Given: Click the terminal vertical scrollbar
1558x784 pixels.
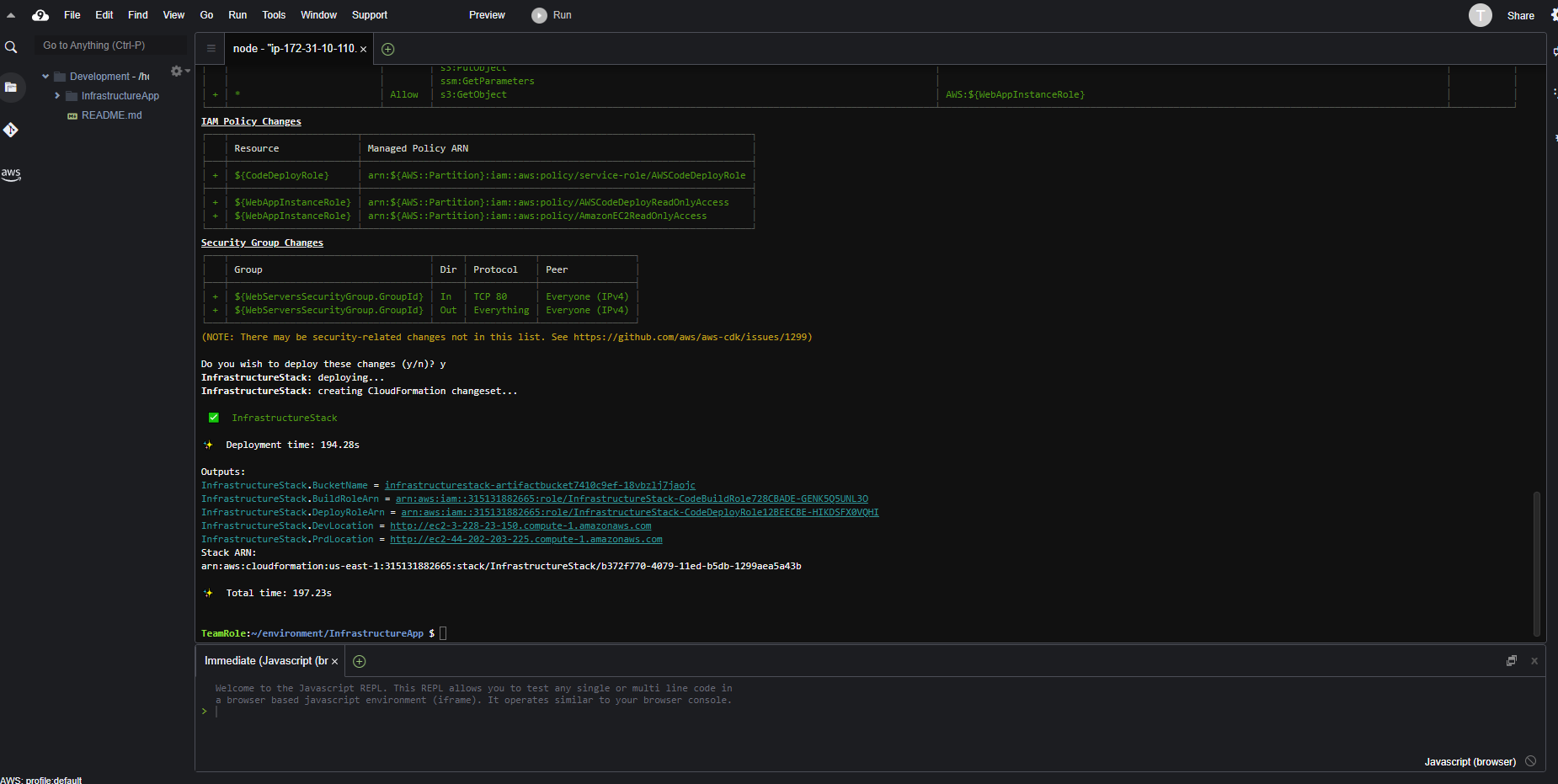Looking at the screenshot, I should pos(1536,563).
